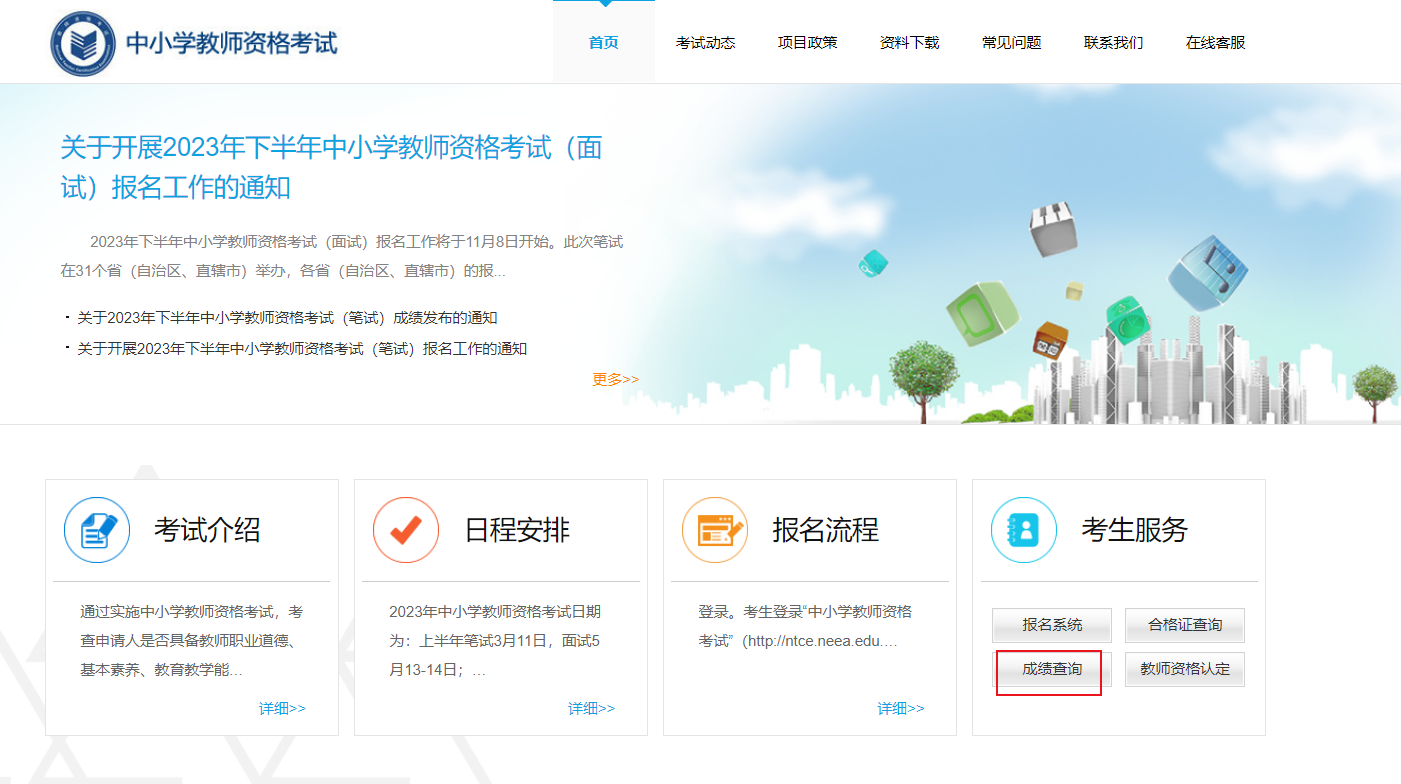Go to 资料下载 downloads page
The height and width of the screenshot is (784, 1401).
(909, 43)
